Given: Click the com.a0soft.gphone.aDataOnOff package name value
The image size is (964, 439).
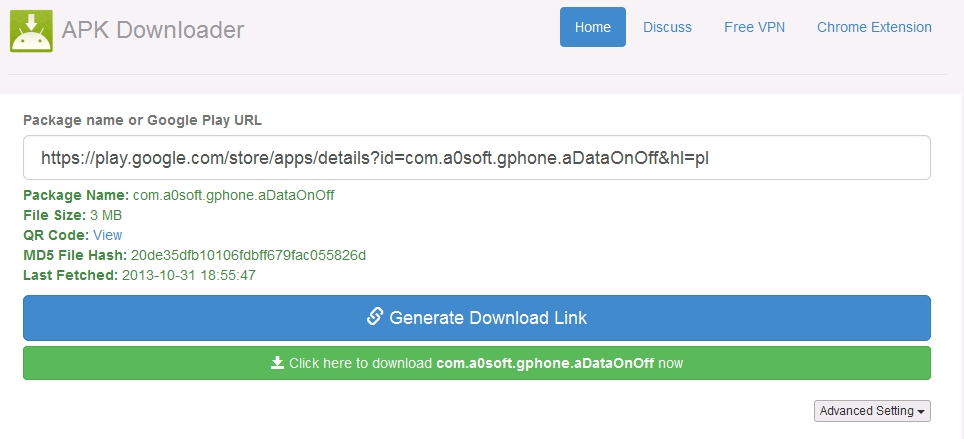Looking at the screenshot, I should (x=233, y=195).
